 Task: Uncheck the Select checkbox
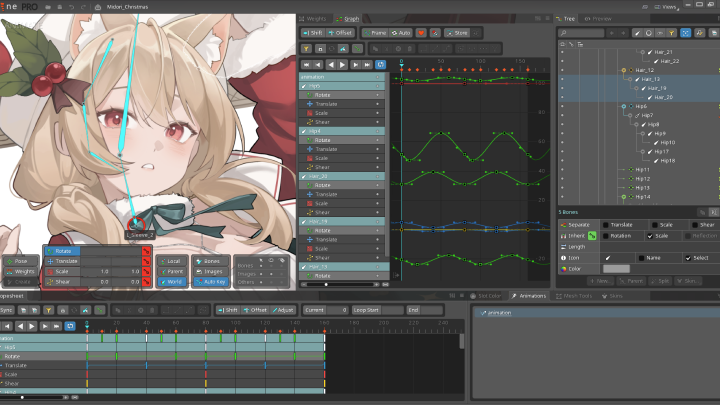688,258
